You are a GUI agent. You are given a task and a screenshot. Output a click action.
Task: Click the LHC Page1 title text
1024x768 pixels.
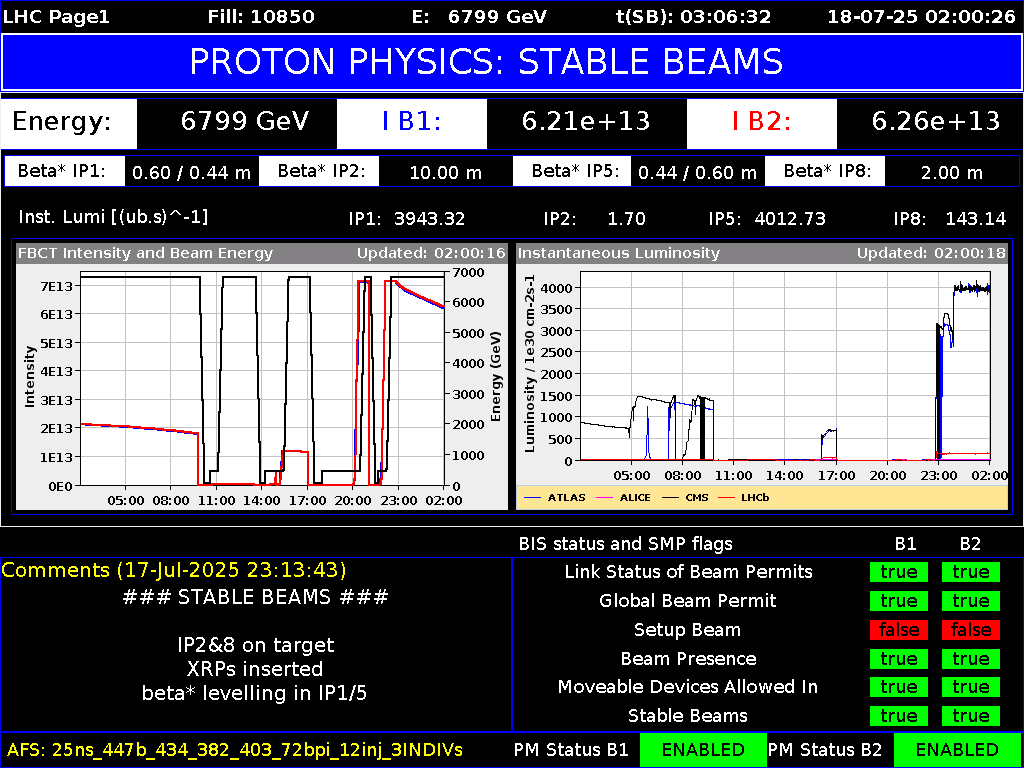pyautogui.click(x=56, y=17)
